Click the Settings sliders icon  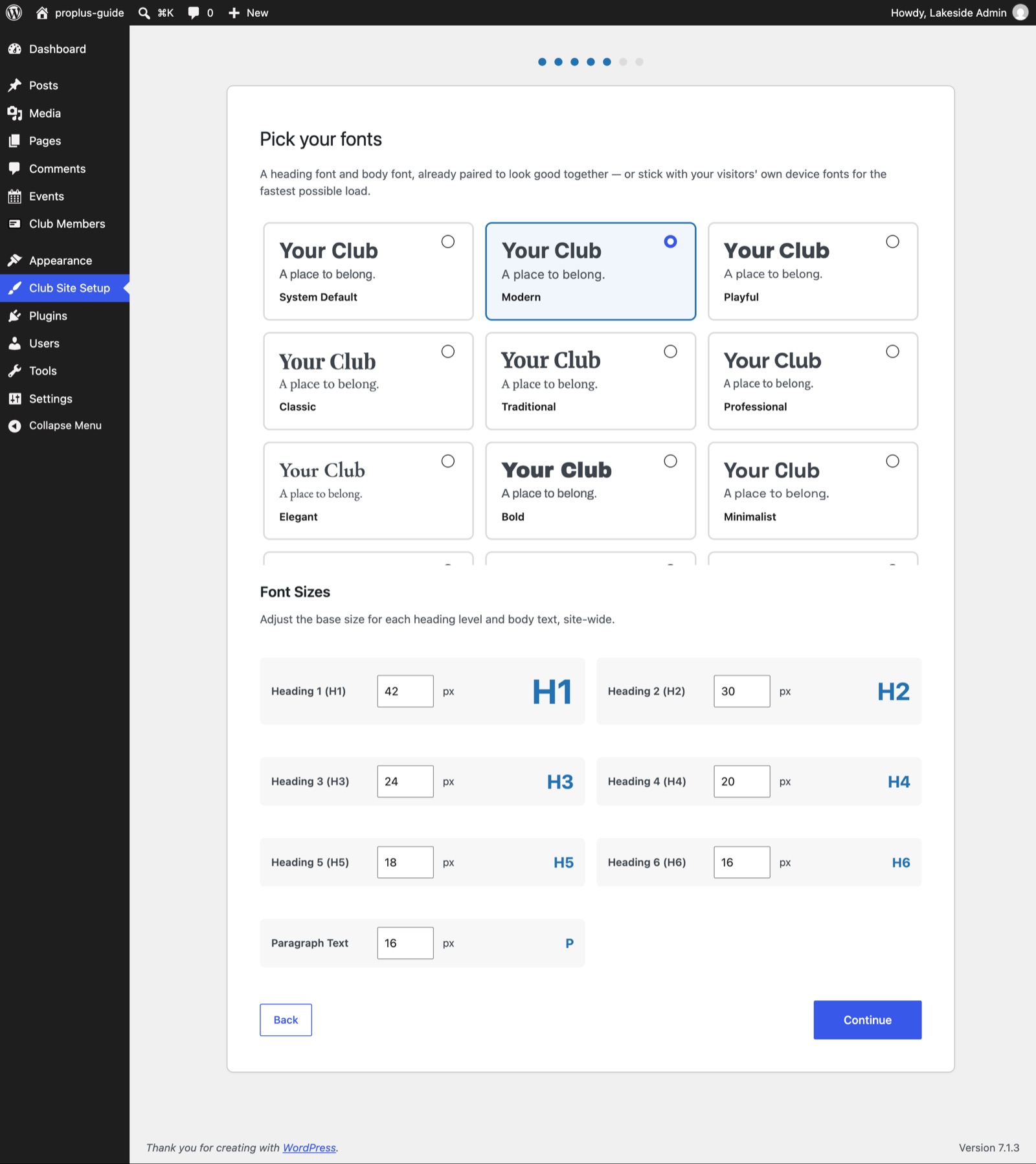point(14,399)
